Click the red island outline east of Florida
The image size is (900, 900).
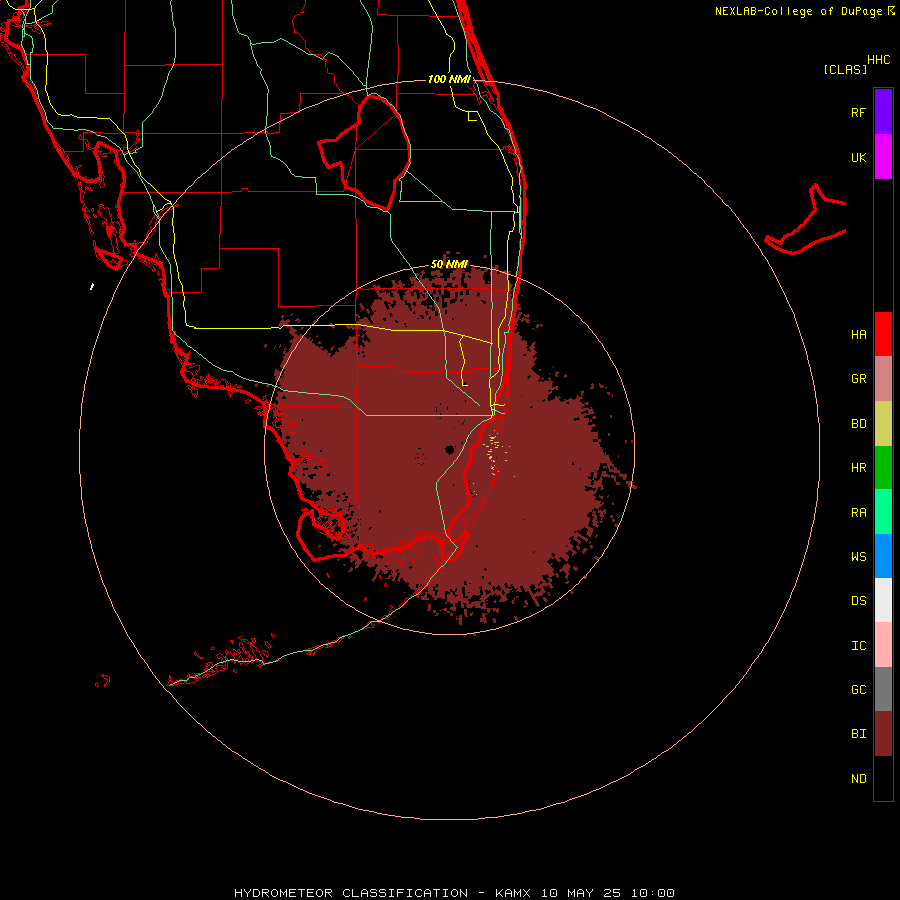point(806,220)
